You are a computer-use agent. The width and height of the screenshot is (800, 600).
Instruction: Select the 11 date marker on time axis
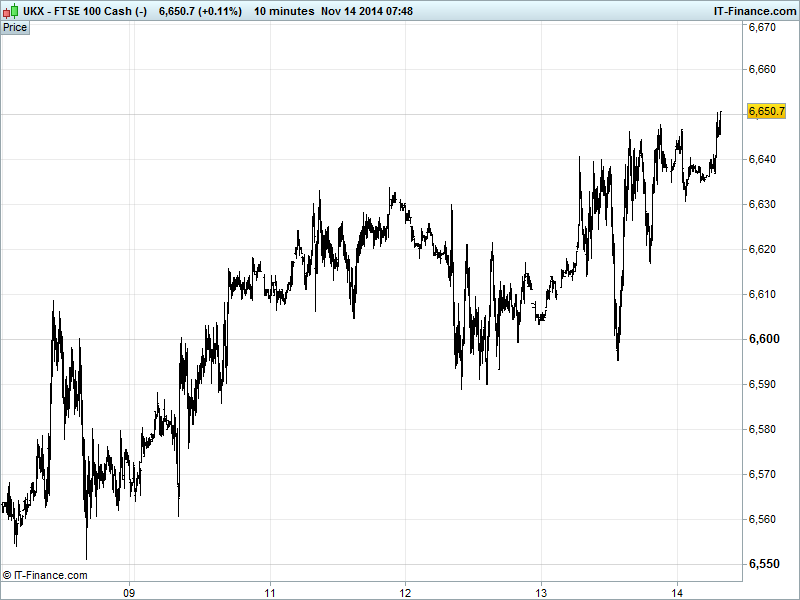tap(270, 591)
